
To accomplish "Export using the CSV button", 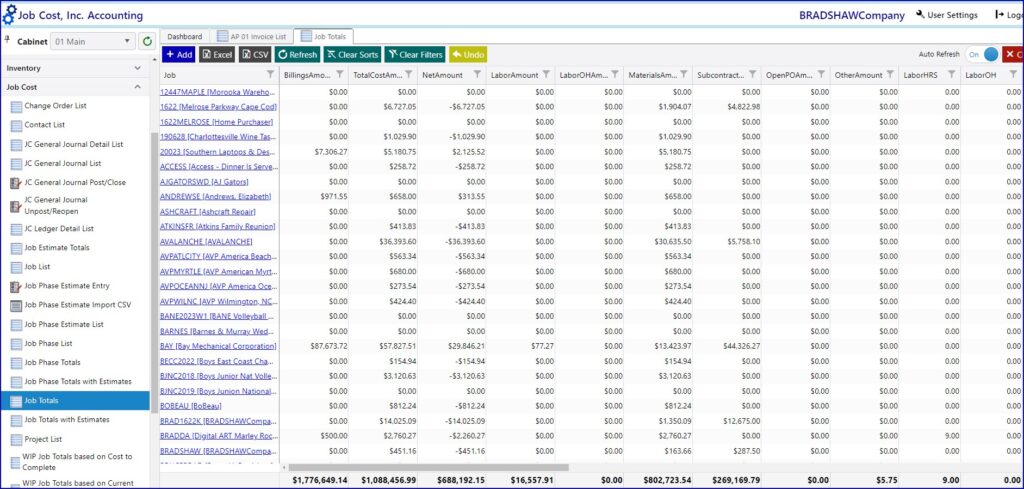I will pyautogui.click(x=255, y=55).
